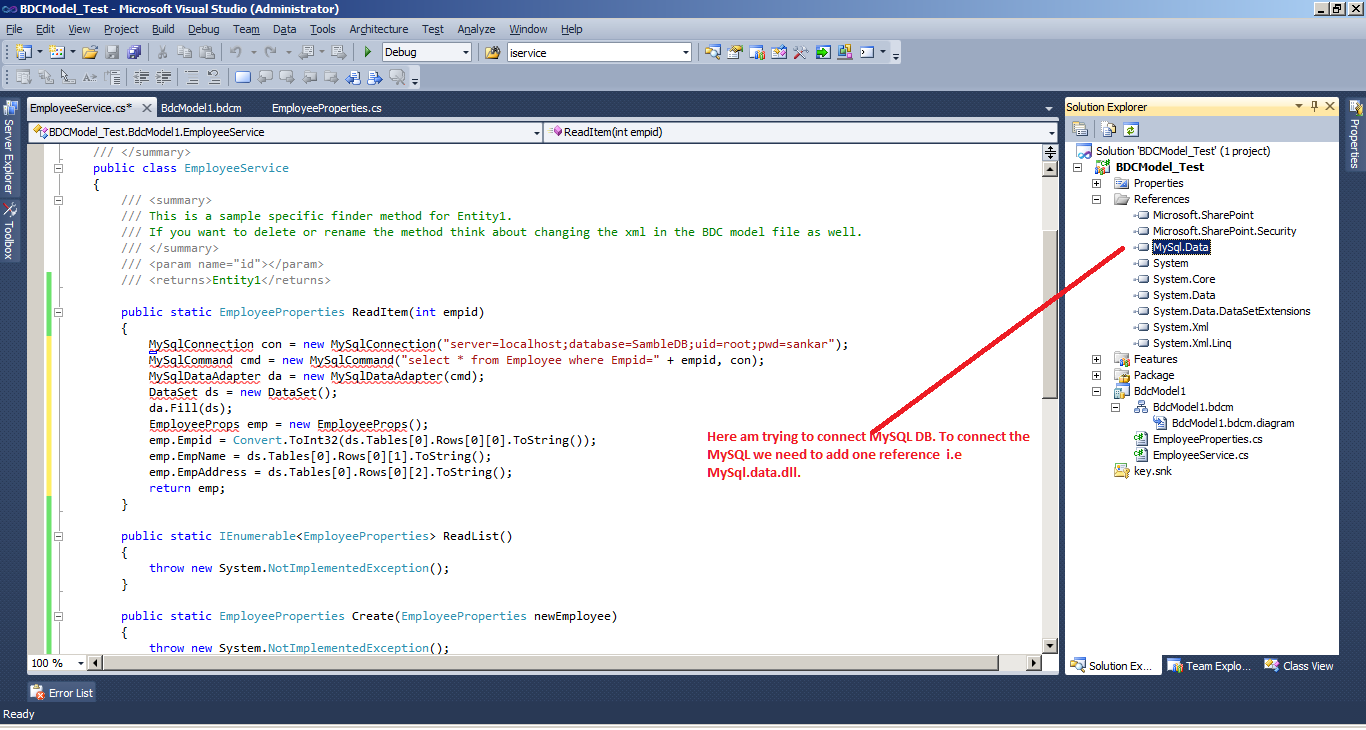This screenshot has height=730, width=1366.
Task: Toggle a bookmark on the current line
Action: point(243,77)
